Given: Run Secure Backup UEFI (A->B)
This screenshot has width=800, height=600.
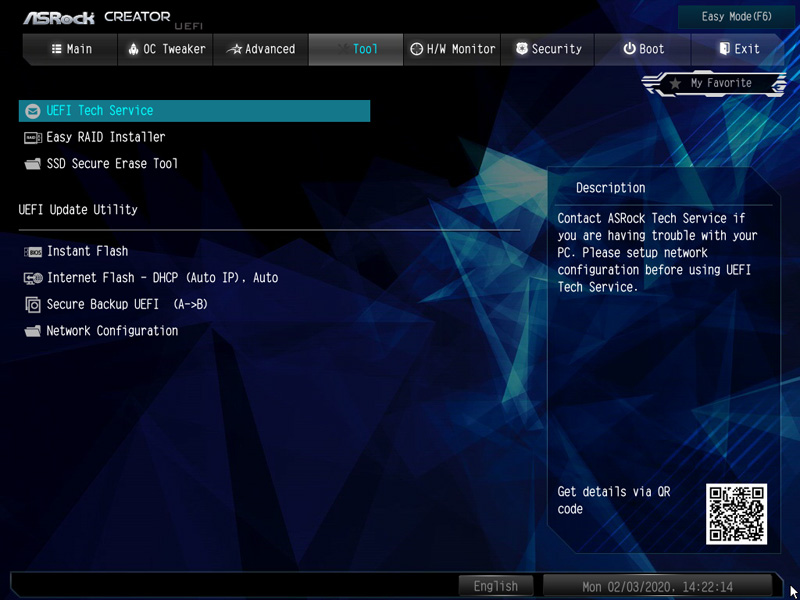Looking at the screenshot, I should 127,305.
